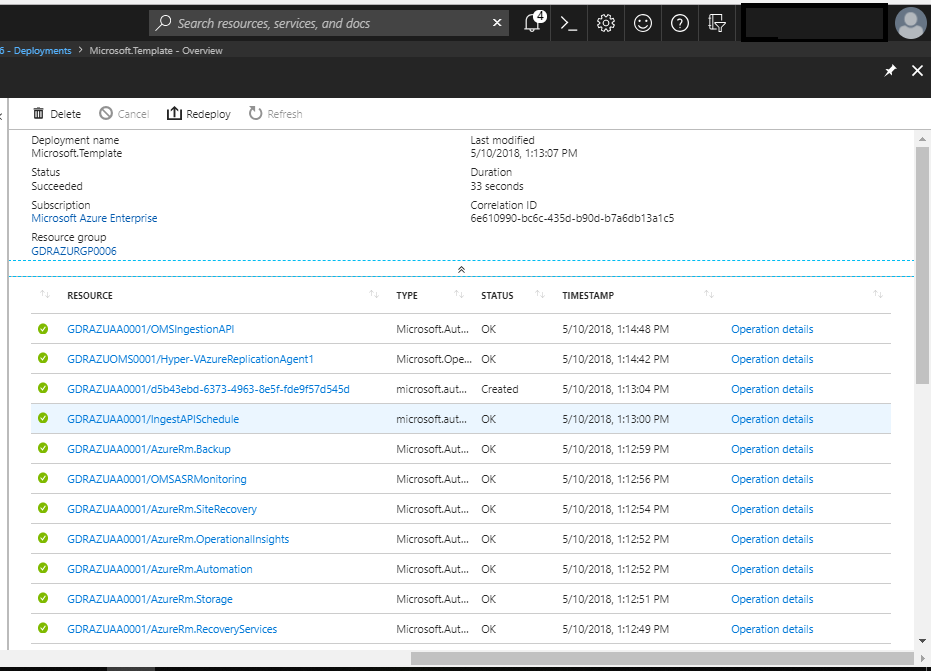Open the AzureRm.OperationalInsights resource link
The image size is (931, 671).
(x=178, y=539)
